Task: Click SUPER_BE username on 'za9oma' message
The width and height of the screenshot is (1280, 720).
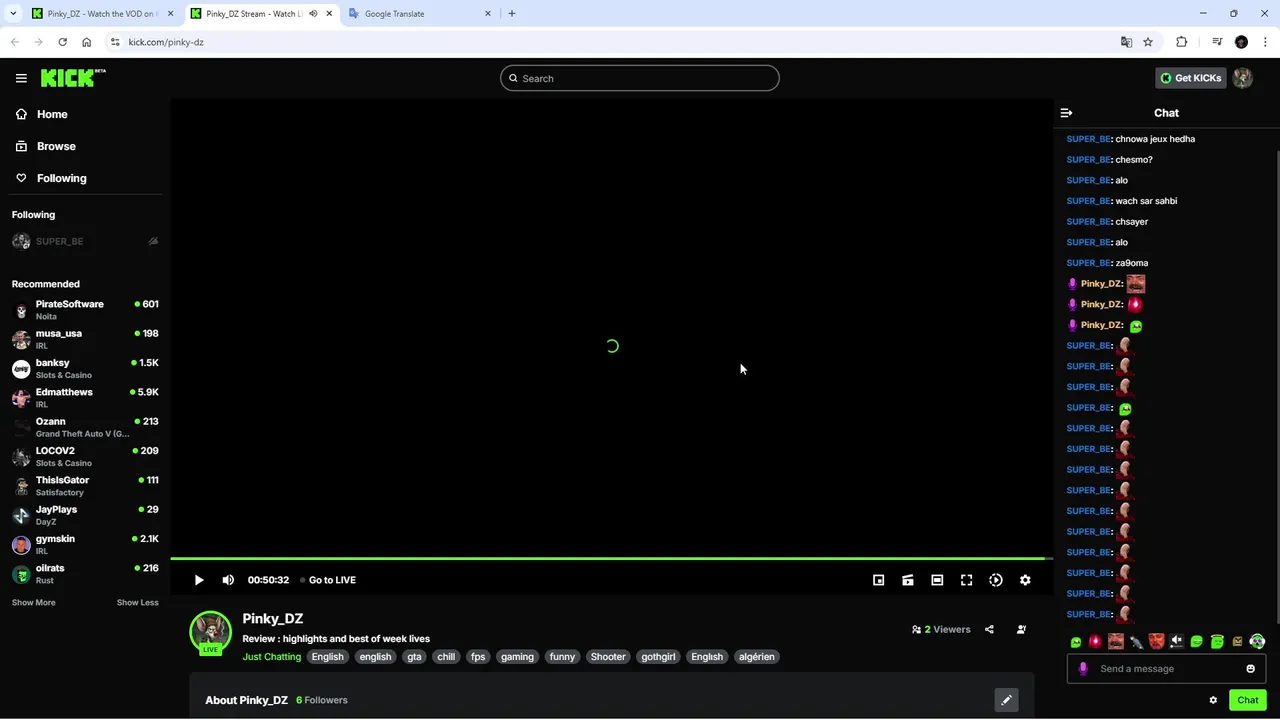Action: pos(1088,263)
